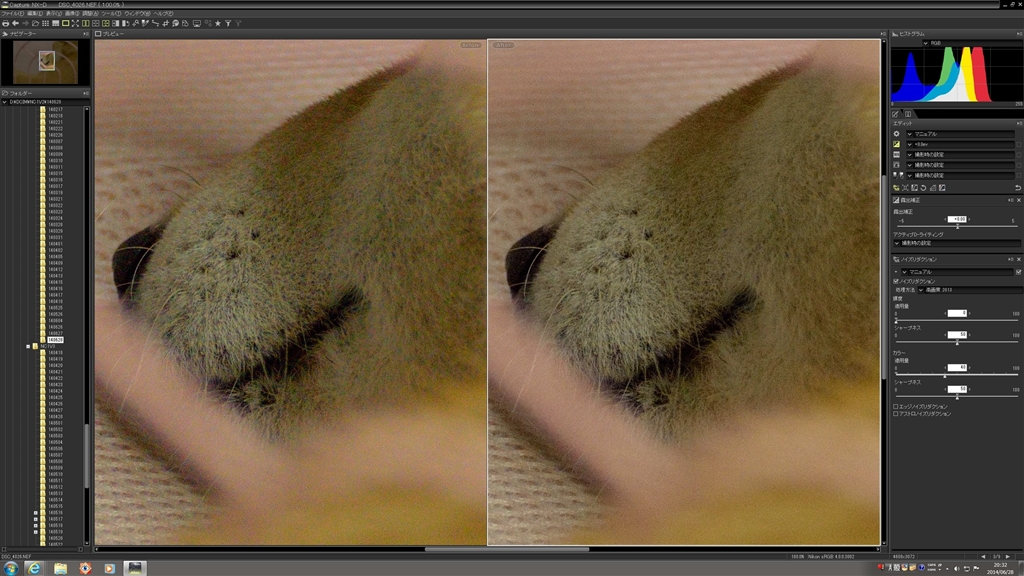Toggle the noise reduction panel apply checkbox
1024x576 pixels.
(1018, 272)
